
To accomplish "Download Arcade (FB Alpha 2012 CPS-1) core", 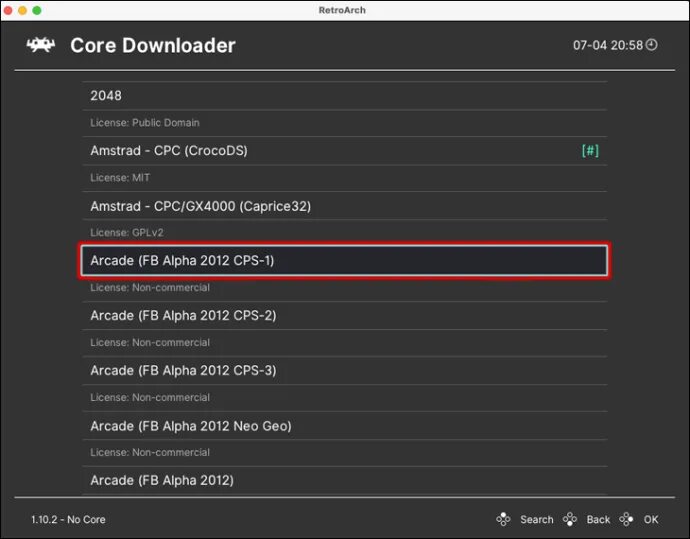I will click(345, 260).
